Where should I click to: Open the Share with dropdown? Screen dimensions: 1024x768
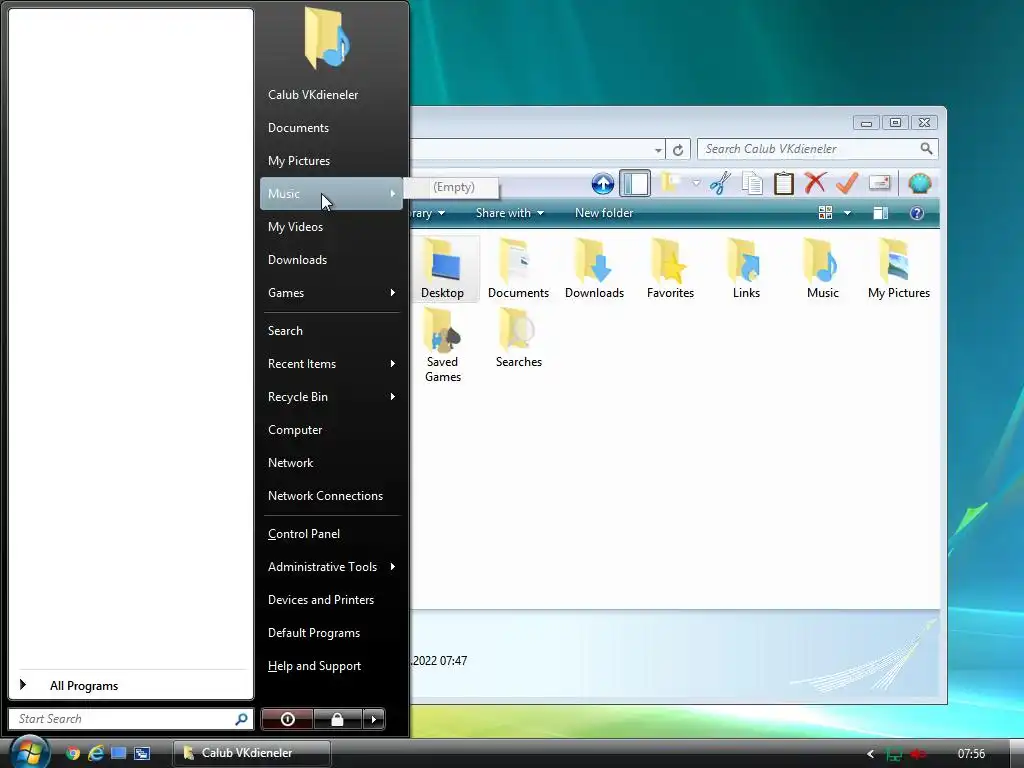(509, 213)
